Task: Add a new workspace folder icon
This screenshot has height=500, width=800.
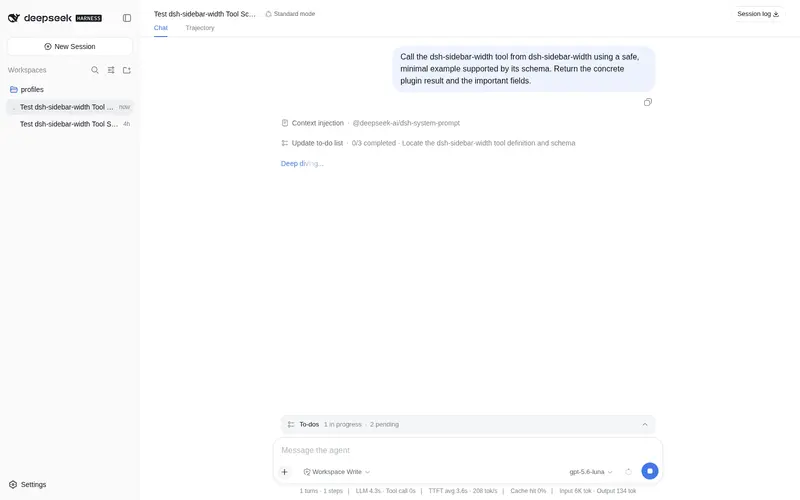Action: [127, 70]
